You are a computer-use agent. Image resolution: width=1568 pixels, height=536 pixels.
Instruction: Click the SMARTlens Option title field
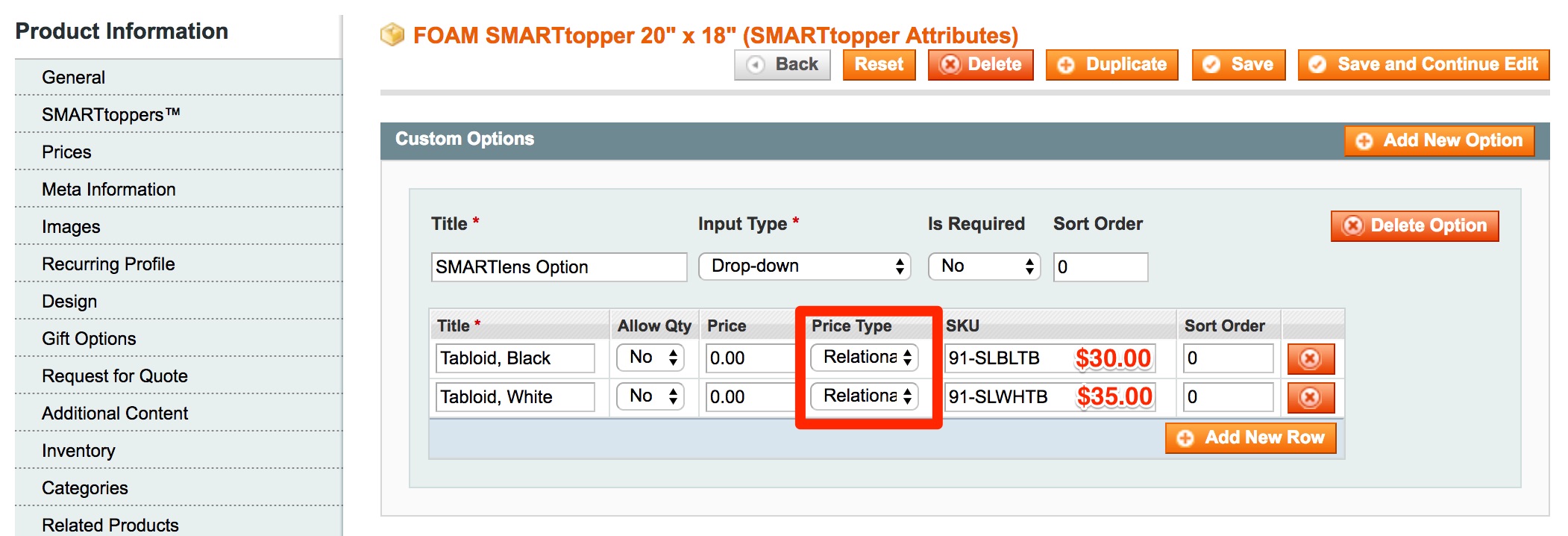559,267
